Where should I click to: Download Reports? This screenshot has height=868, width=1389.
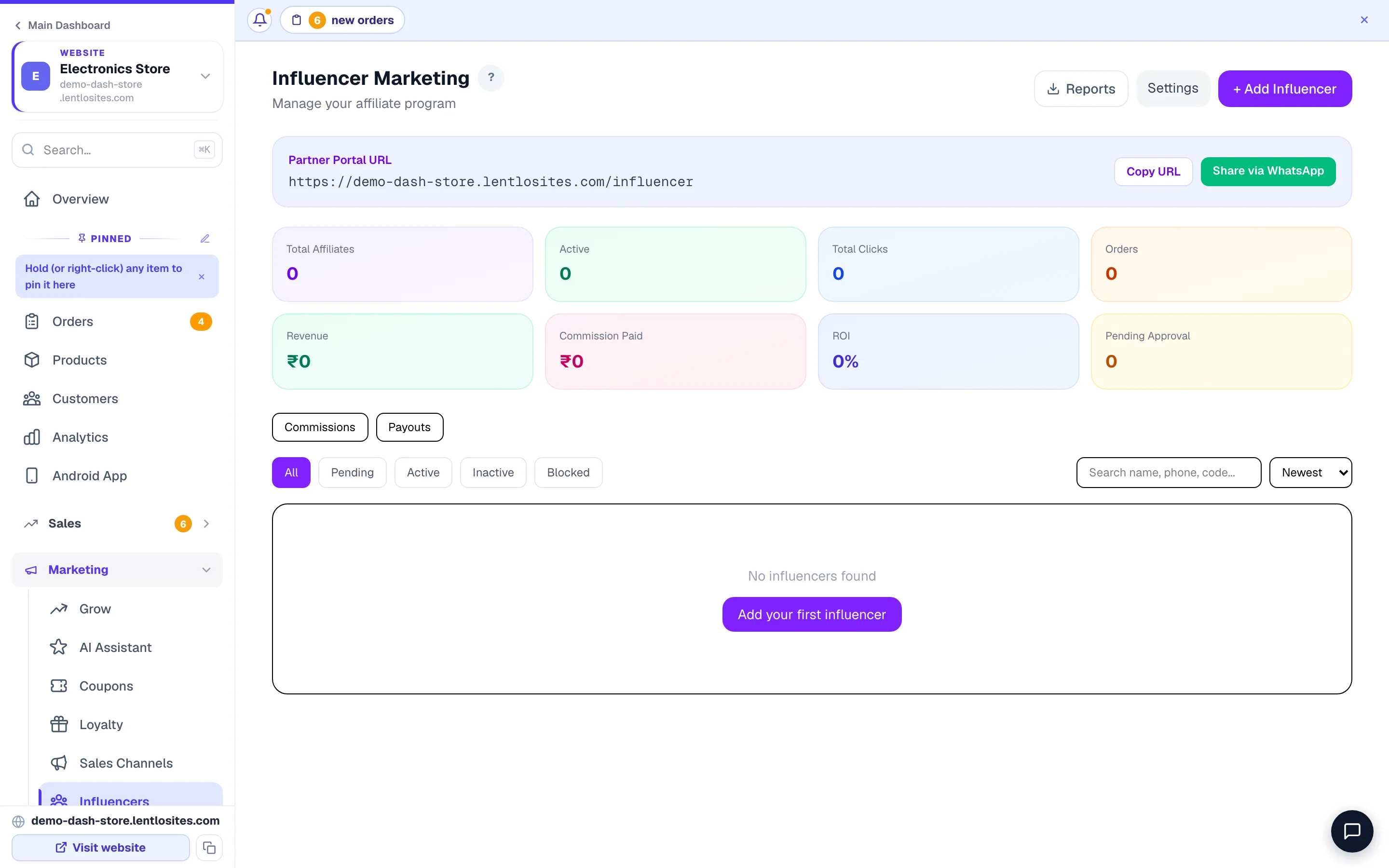(1081, 88)
